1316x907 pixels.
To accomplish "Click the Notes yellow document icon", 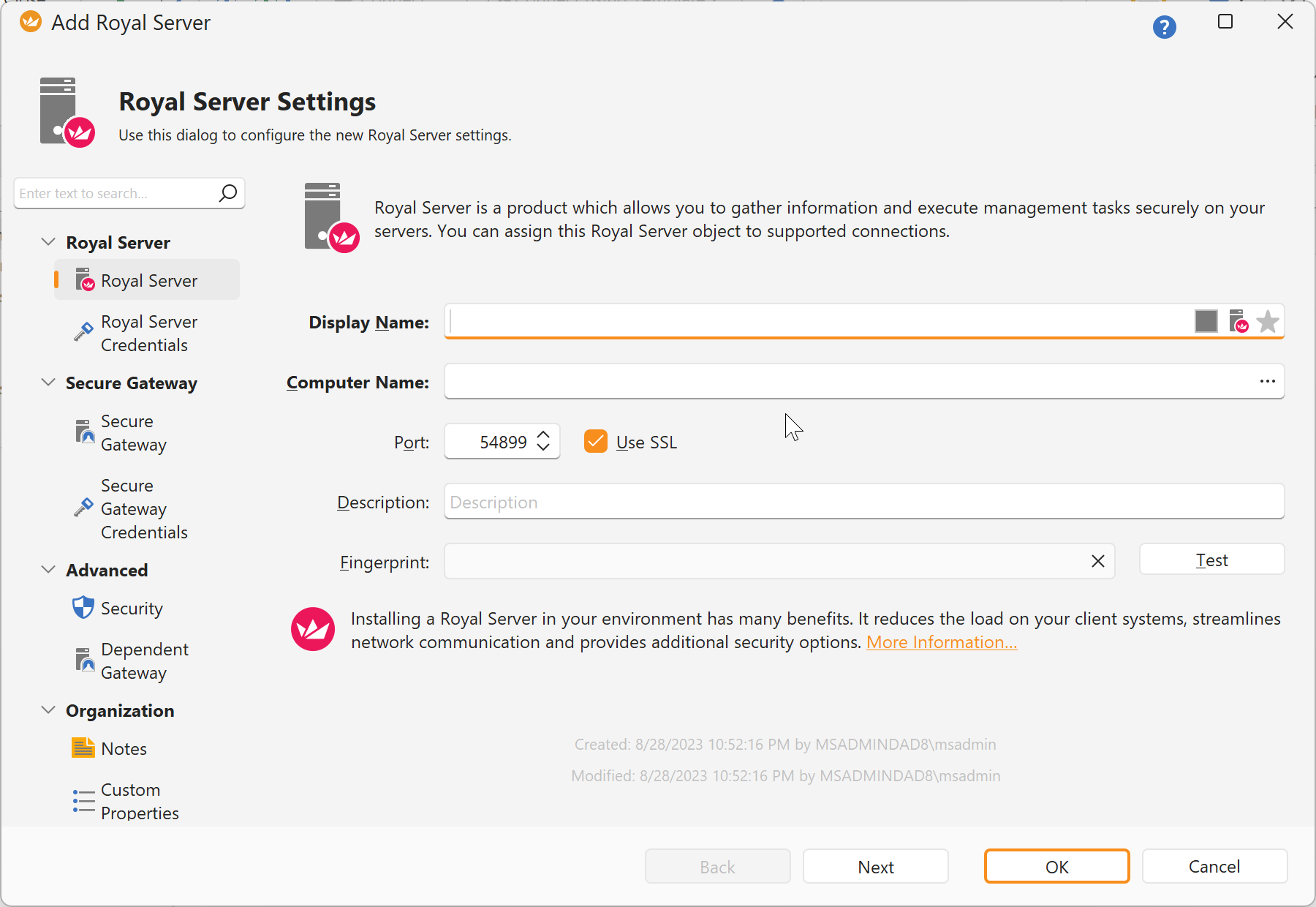I will point(83,748).
